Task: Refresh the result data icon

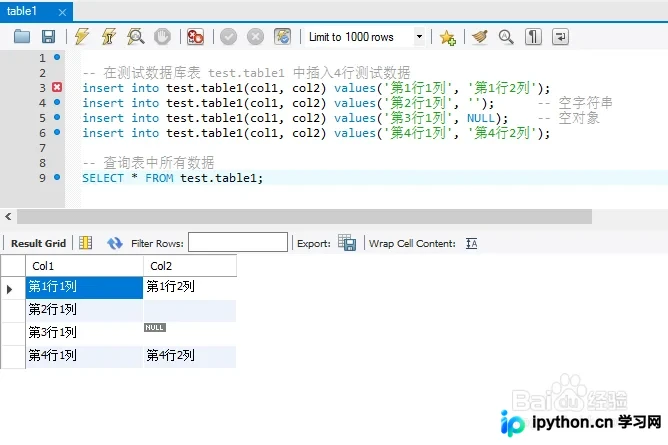Action: [115, 244]
